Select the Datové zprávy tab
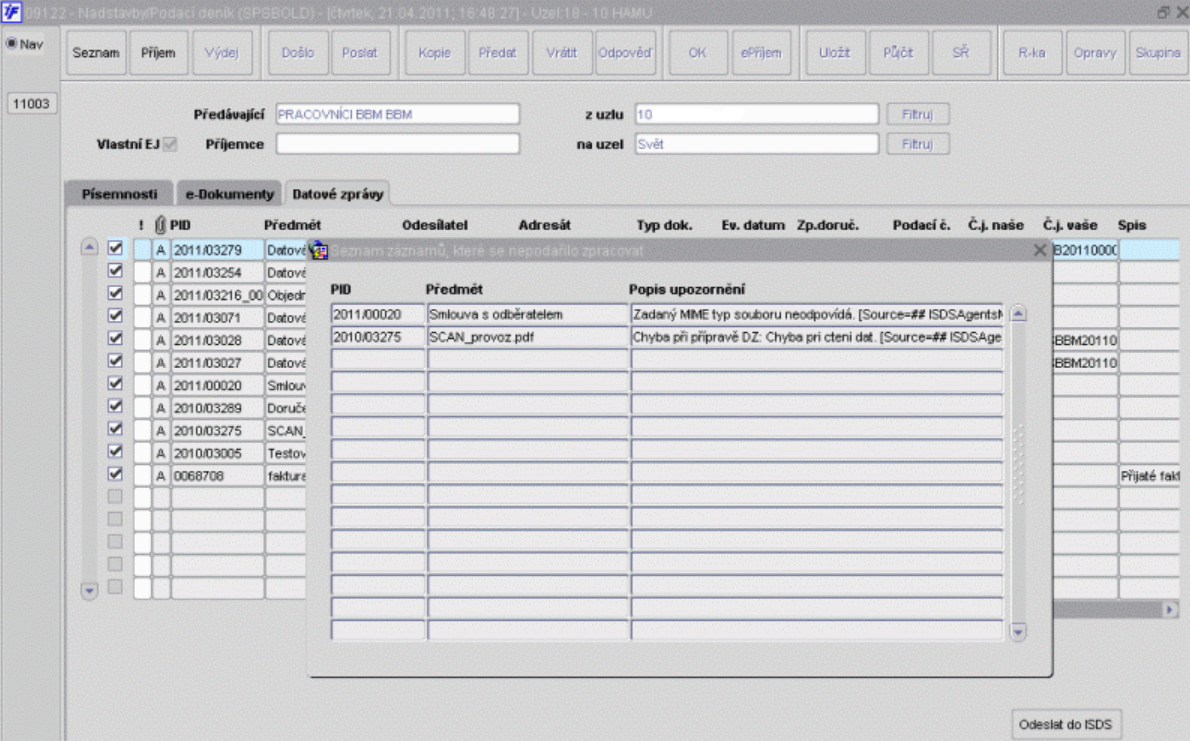This screenshot has width=1190, height=741. click(338, 194)
